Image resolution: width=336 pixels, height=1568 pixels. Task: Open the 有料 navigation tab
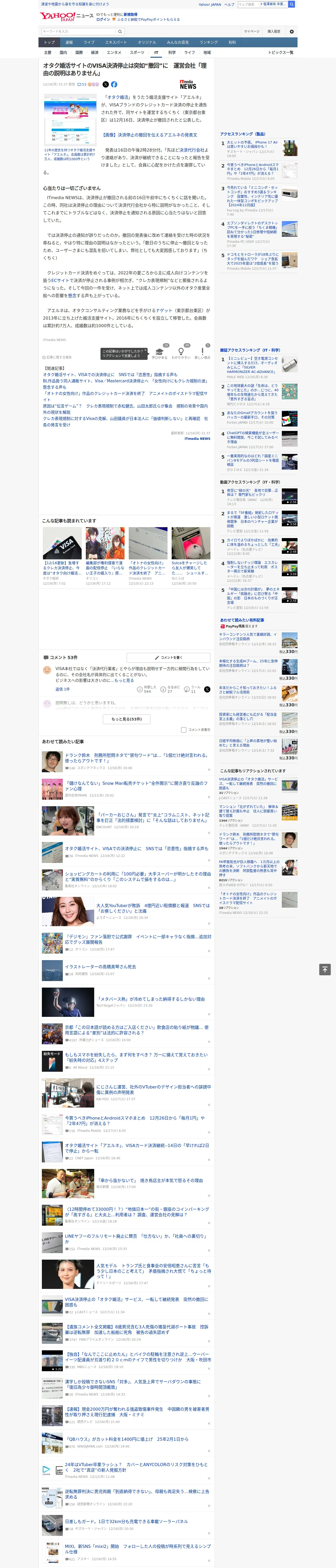tap(232, 42)
